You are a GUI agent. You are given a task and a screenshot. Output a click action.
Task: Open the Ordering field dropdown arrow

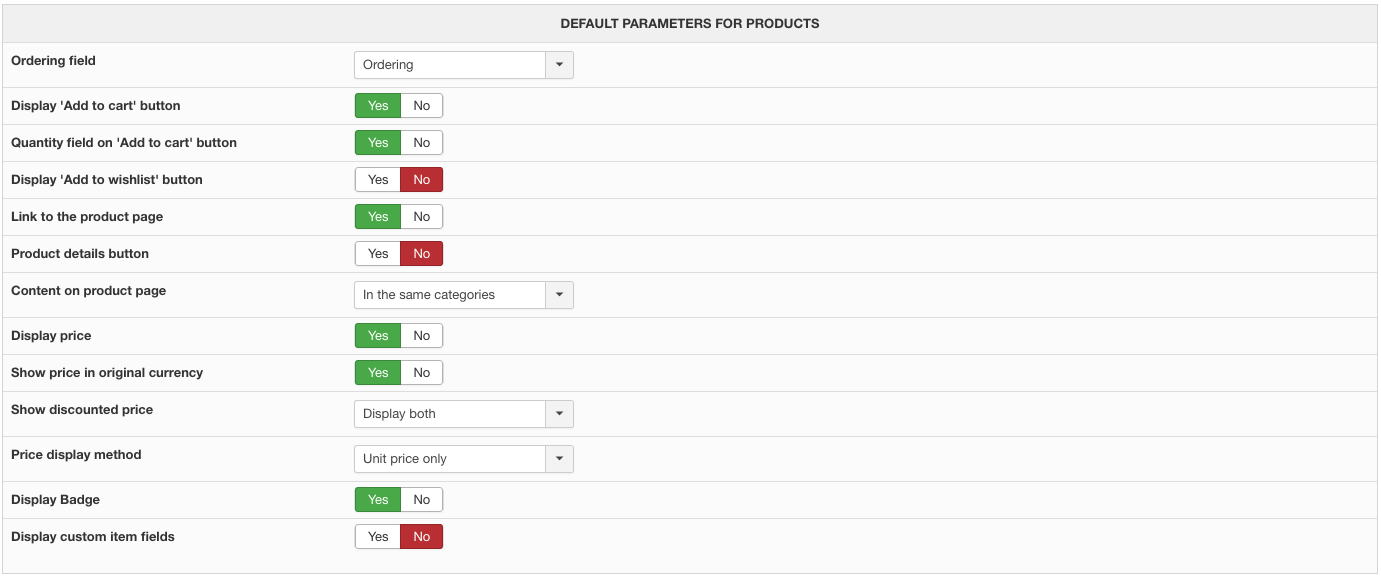pos(559,65)
